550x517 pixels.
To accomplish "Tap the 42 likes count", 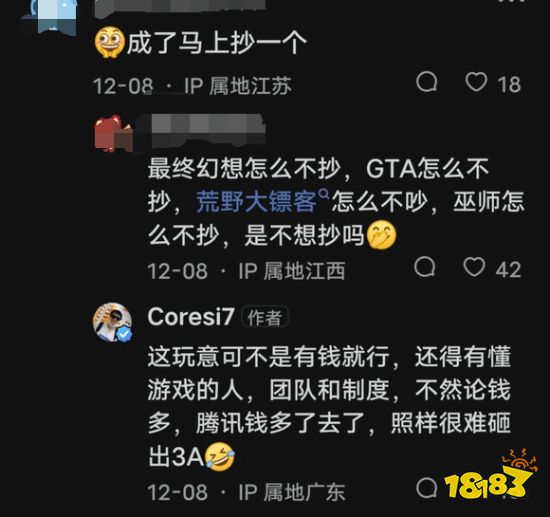I will [509, 270].
